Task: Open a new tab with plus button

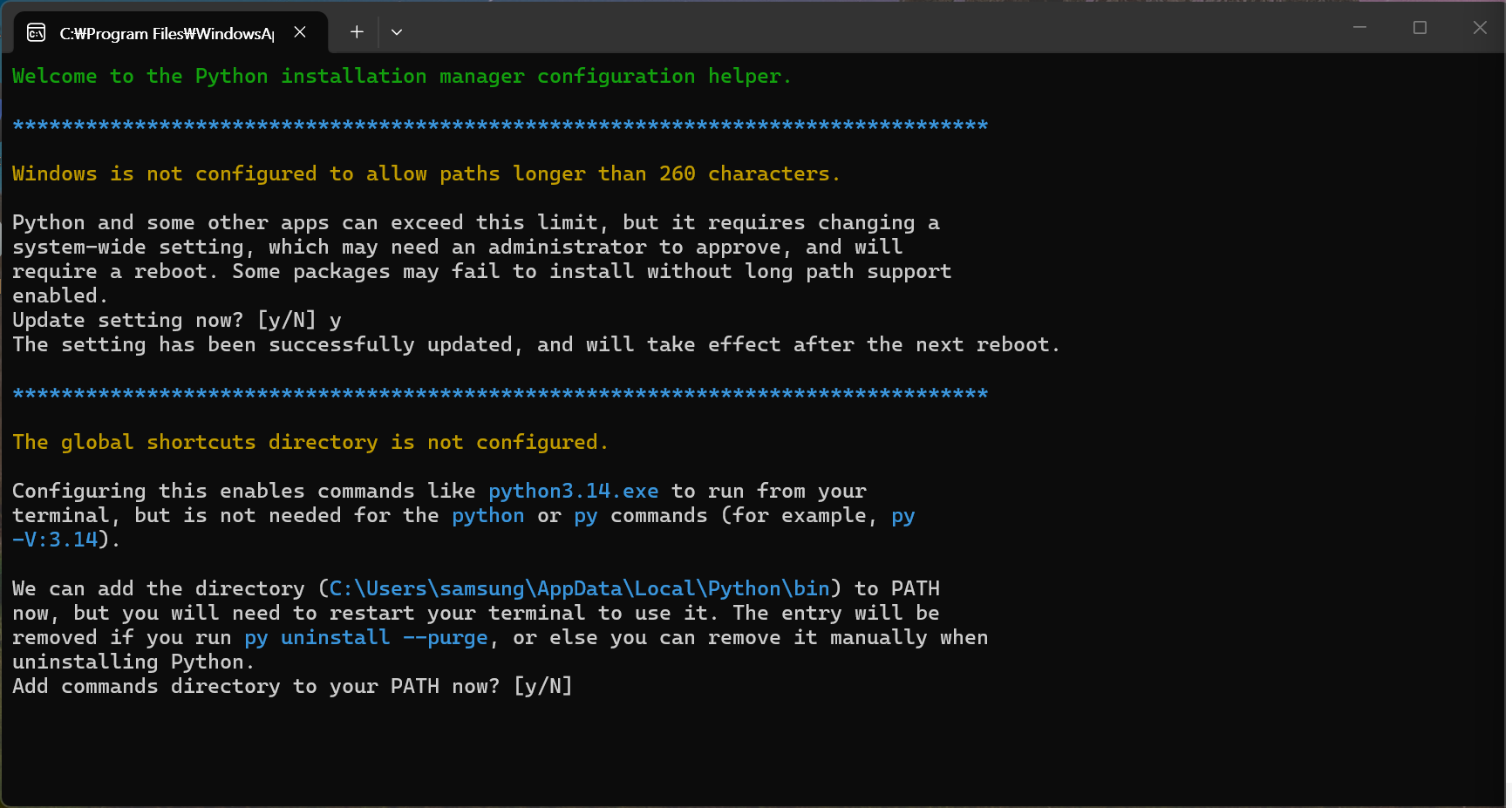Action: click(x=357, y=32)
